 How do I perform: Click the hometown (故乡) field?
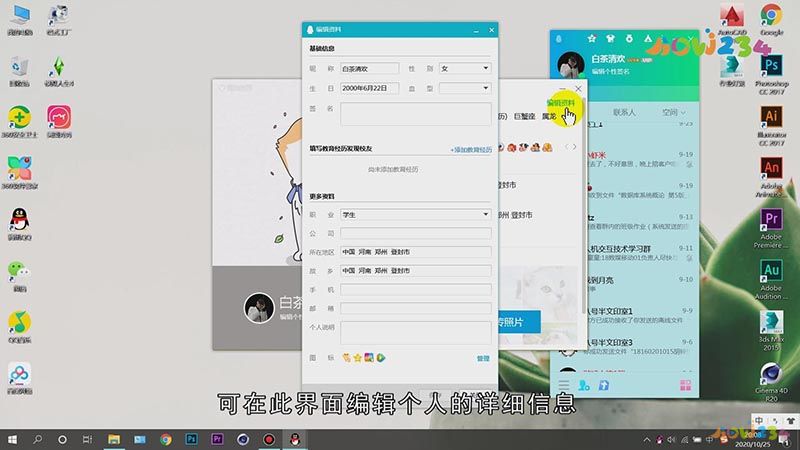tap(415, 271)
